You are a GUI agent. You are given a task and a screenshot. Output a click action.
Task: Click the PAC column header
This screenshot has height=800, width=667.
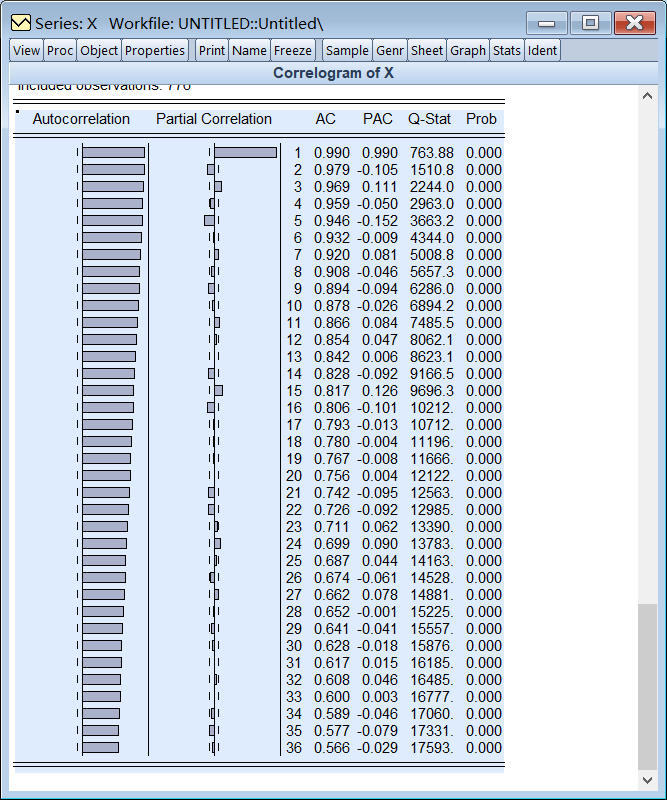click(x=378, y=119)
